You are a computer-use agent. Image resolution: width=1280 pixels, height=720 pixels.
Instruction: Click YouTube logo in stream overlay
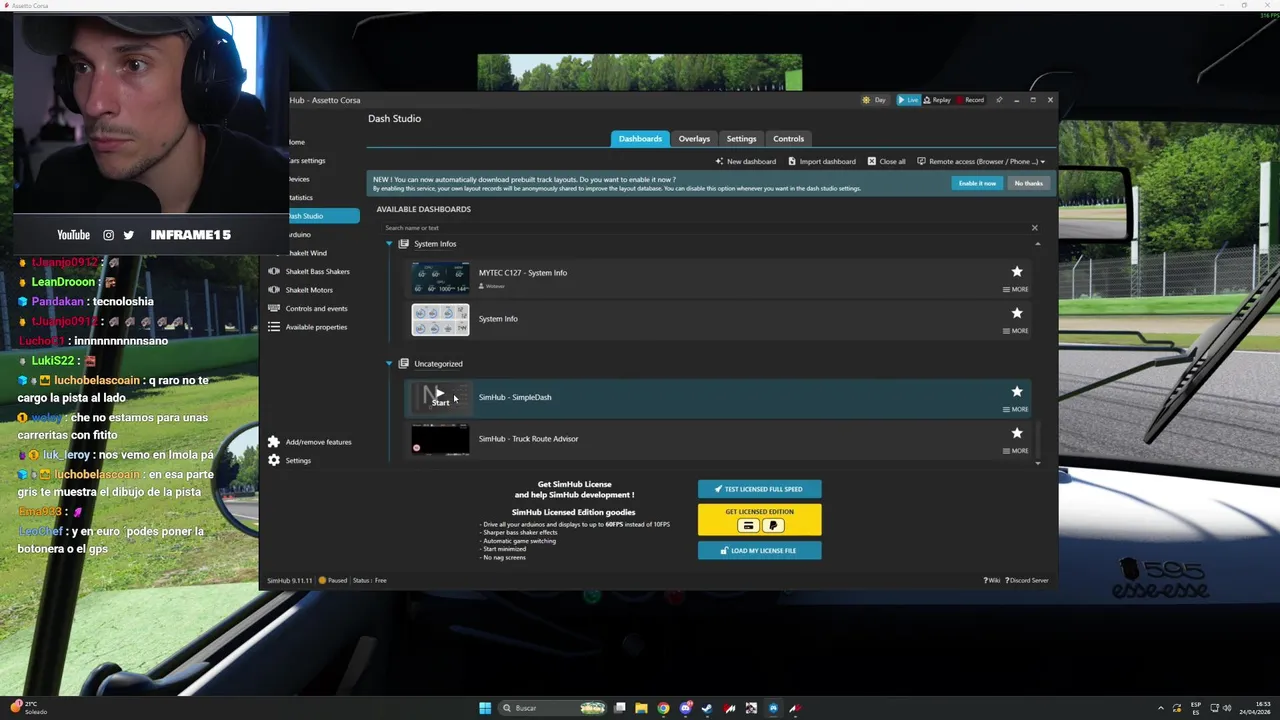tap(73, 235)
